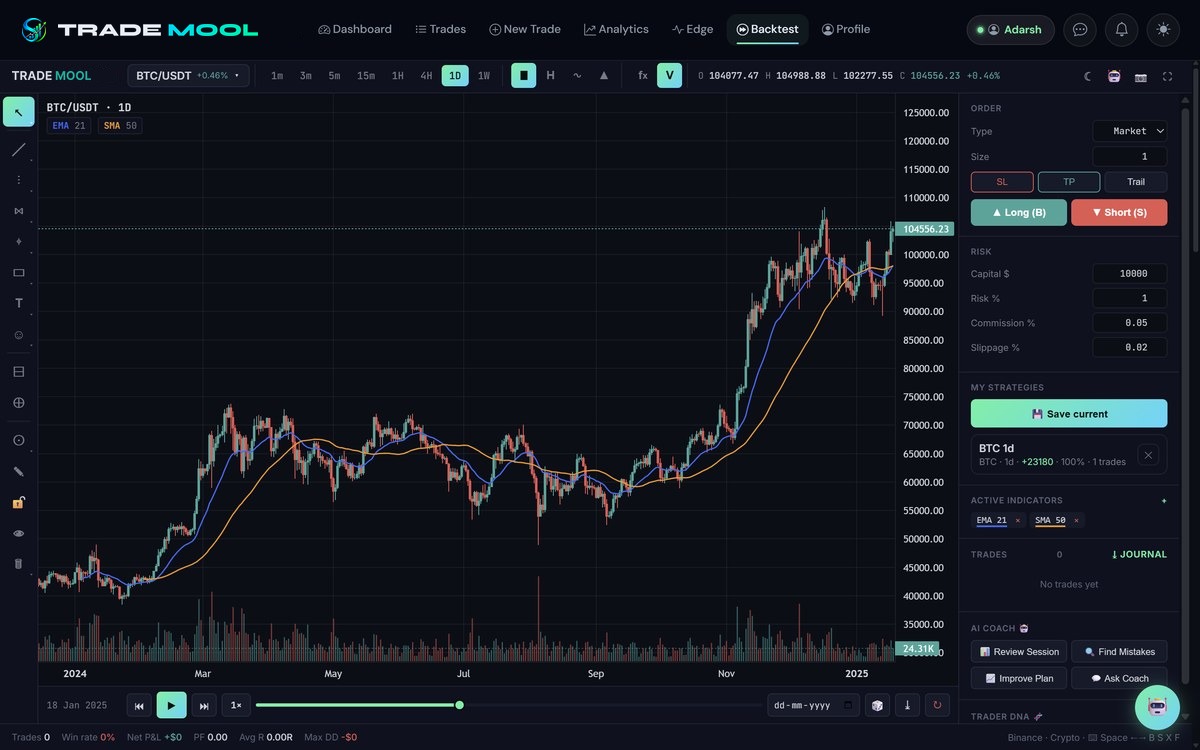1200x750 pixels.
Task: Play the backtest replay
Action: pyautogui.click(x=171, y=705)
